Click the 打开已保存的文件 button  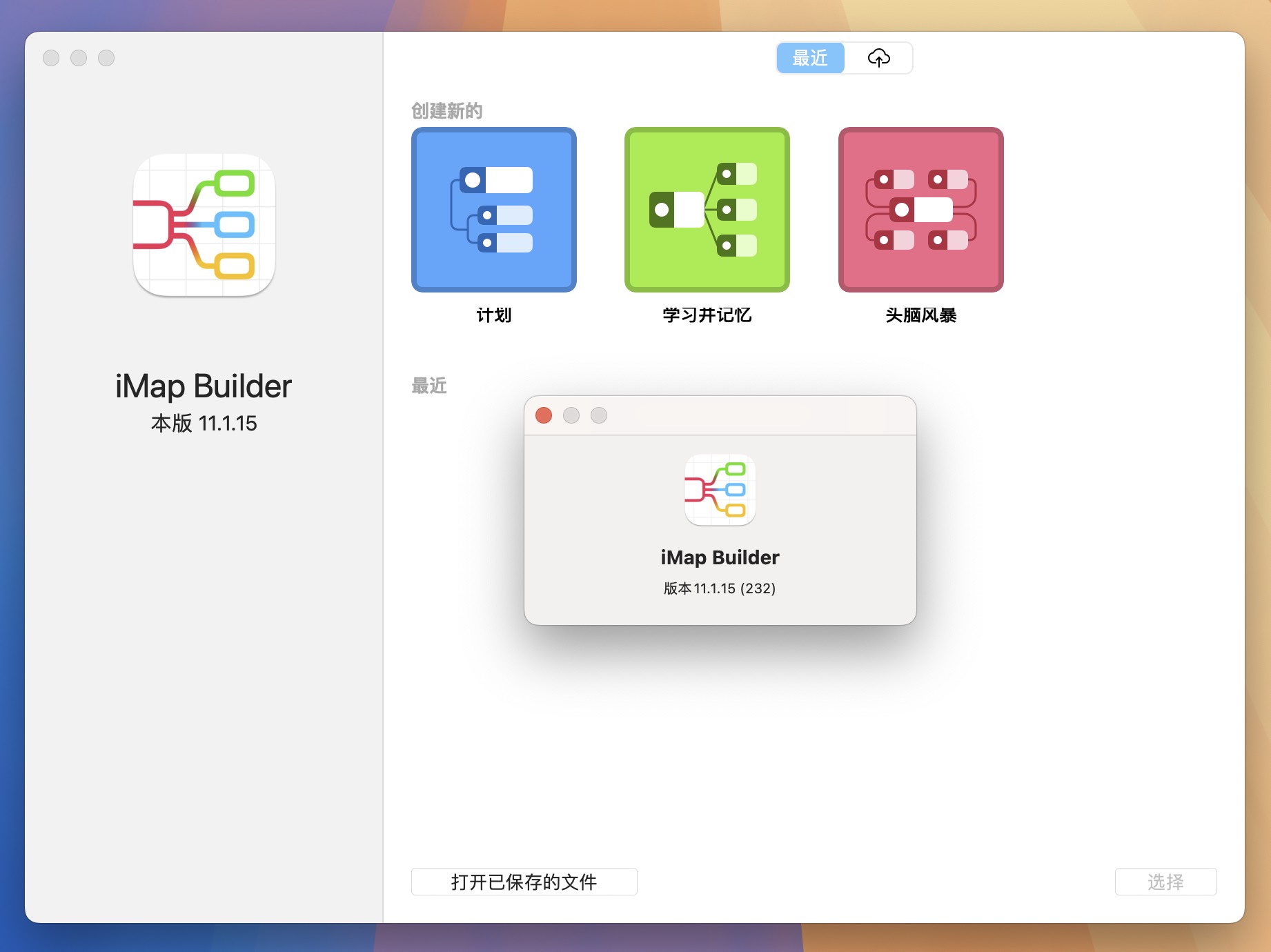point(524,882)
